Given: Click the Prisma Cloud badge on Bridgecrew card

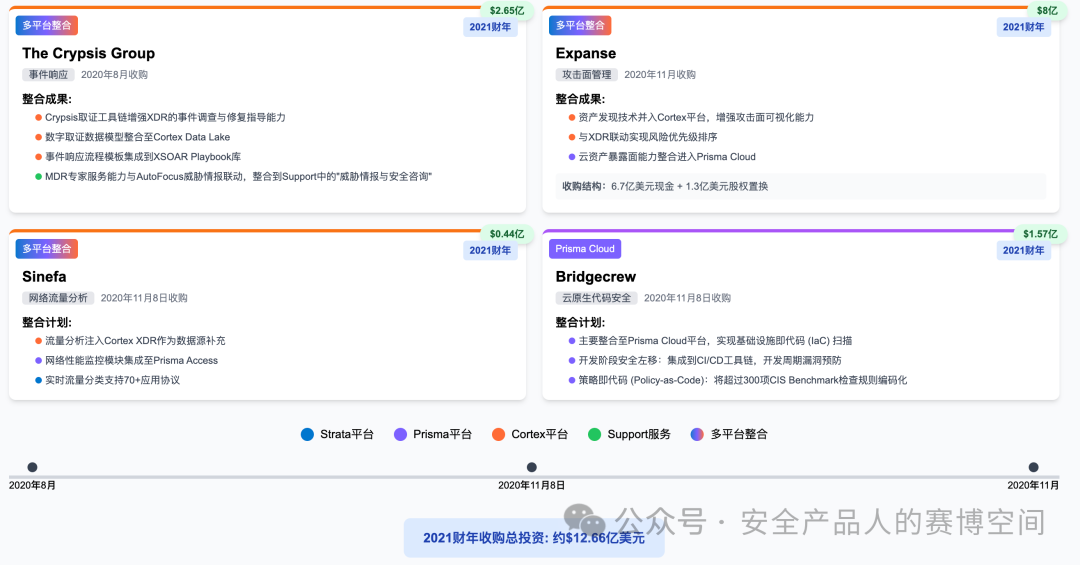Looking at the screenshot, I should coord(585,249).
